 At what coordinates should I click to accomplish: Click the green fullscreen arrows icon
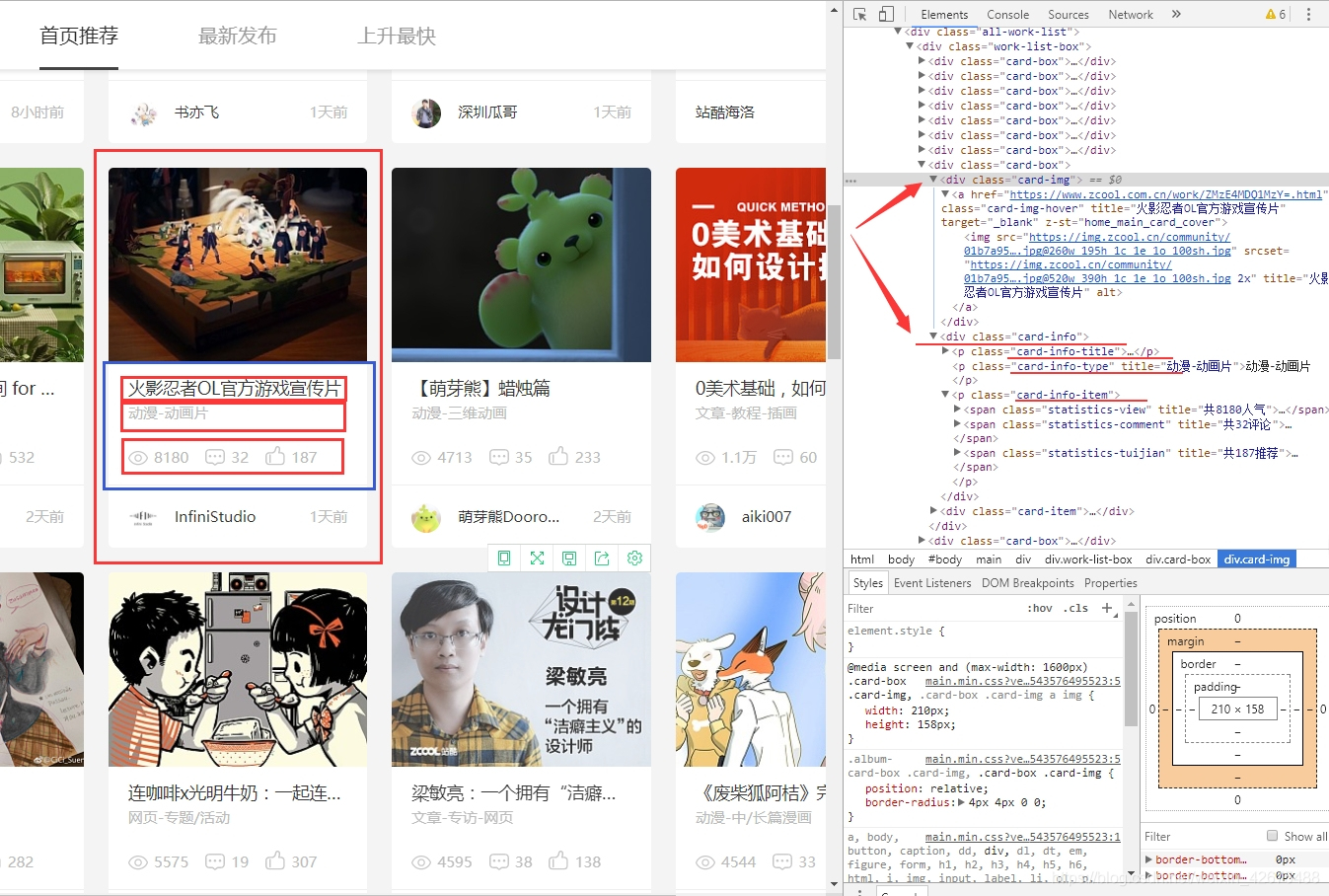537,558
